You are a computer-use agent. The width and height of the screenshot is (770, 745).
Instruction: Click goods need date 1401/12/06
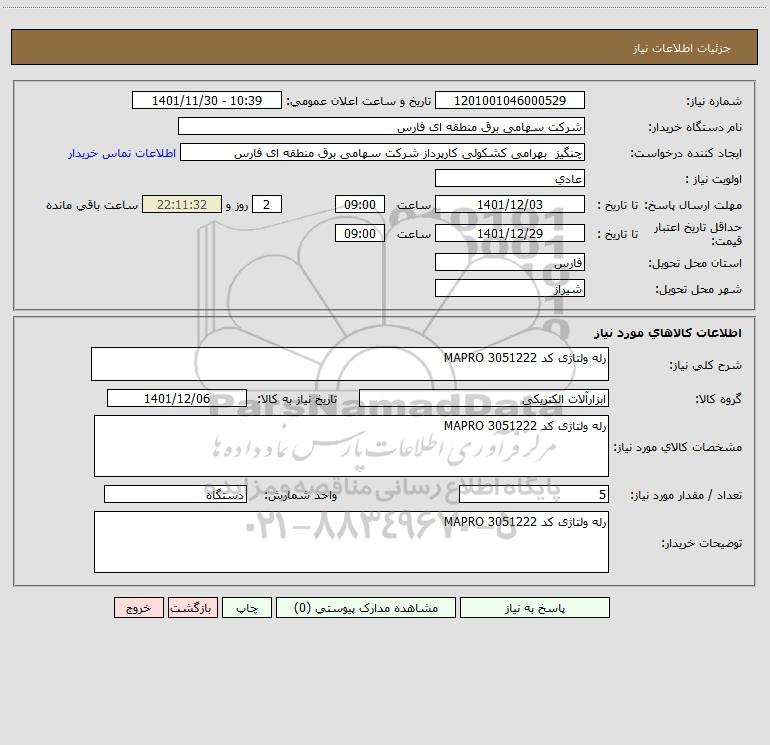pyautogui.click(x=177, y=398)
